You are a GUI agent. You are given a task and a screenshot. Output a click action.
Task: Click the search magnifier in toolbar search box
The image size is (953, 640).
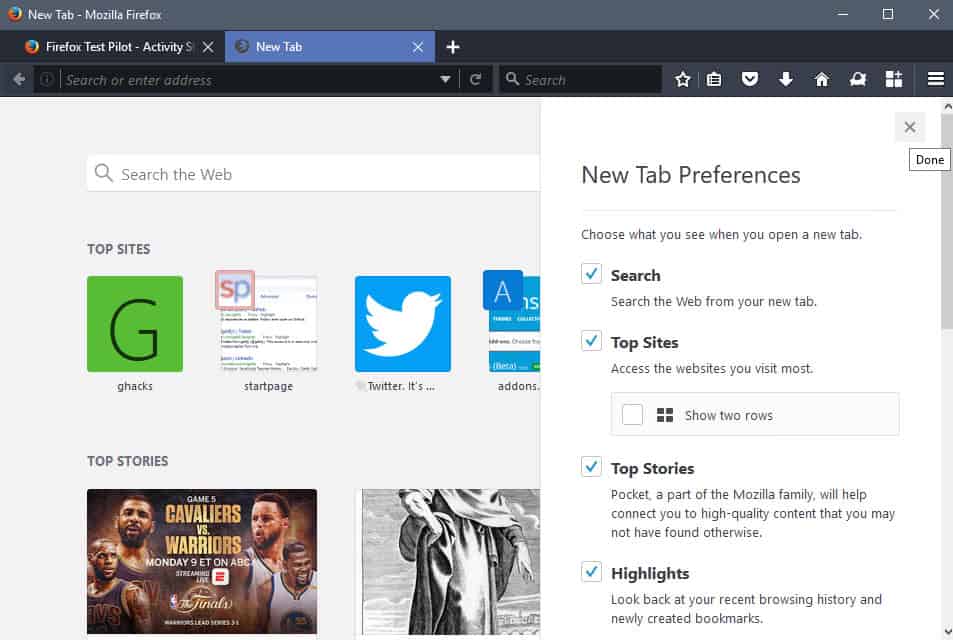(512, 80)
